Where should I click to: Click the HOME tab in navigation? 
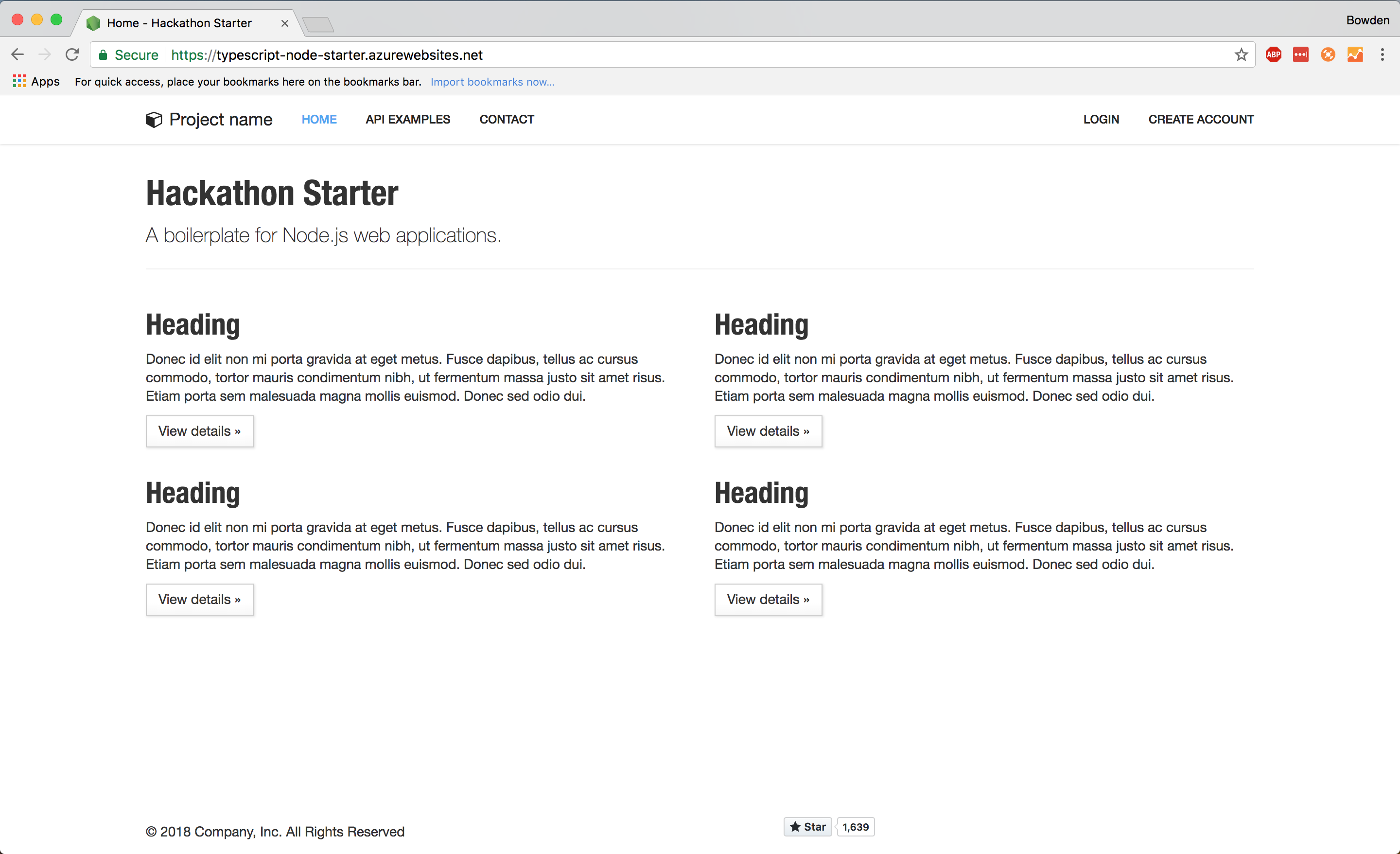(319, 119)
